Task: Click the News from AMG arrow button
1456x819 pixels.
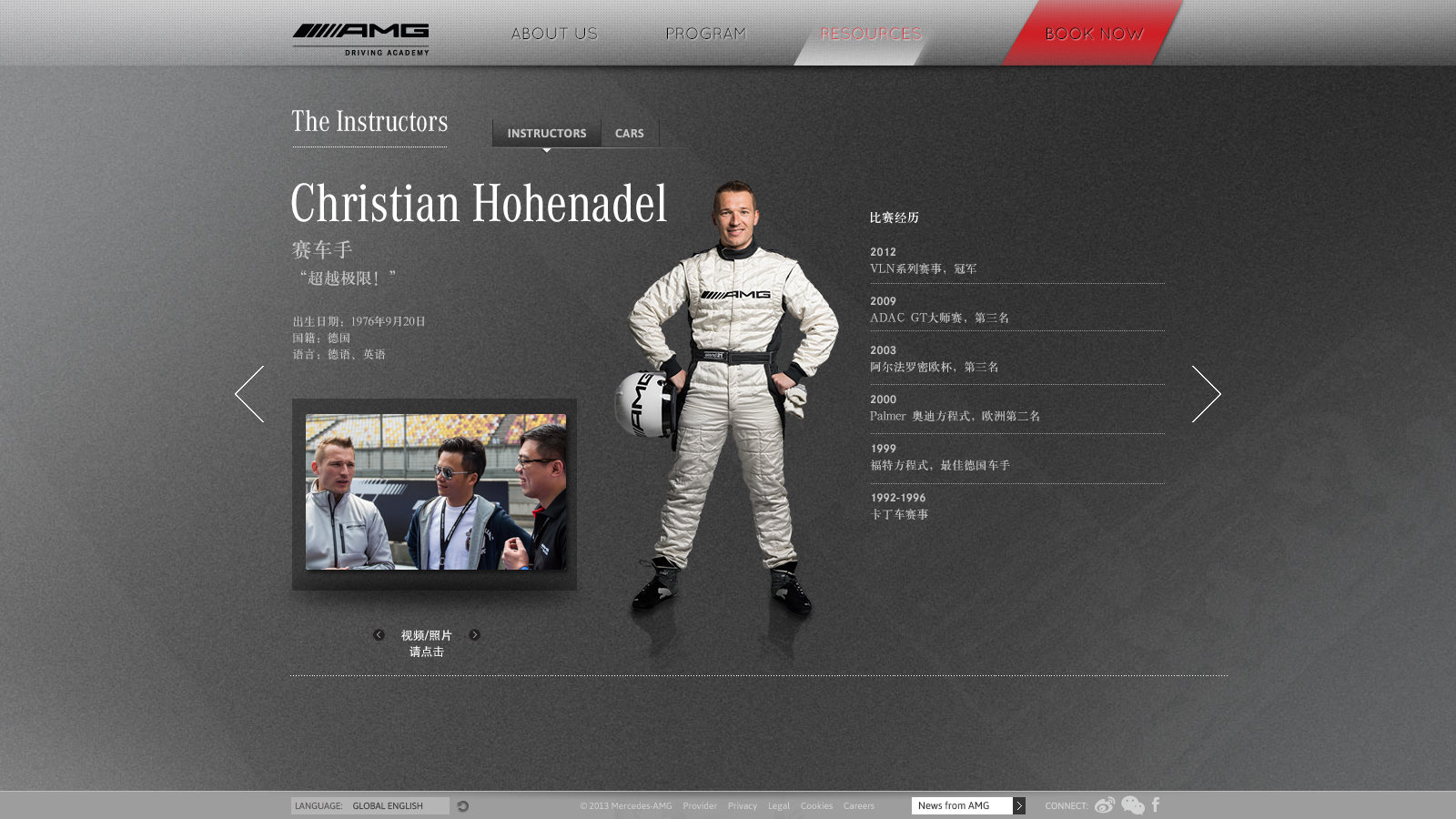Action: 1019,806
